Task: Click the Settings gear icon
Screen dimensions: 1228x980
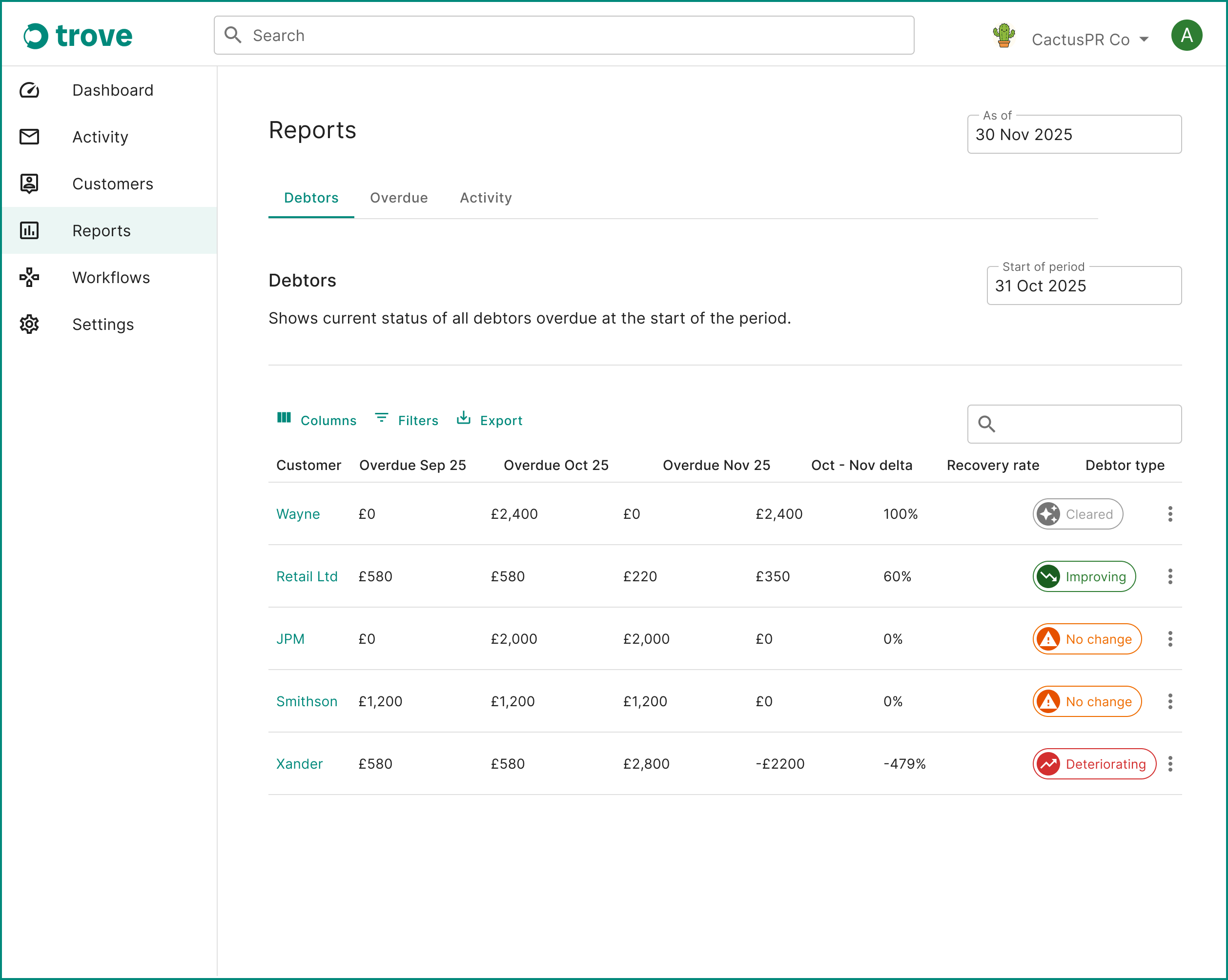Action: (30, 324)
